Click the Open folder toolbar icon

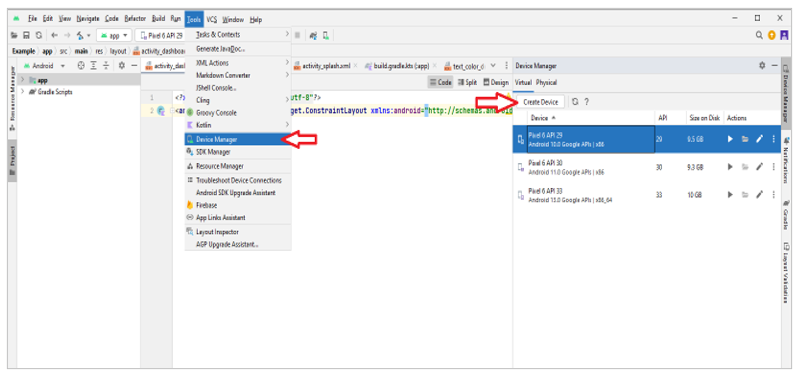click(x=14, y=36)
